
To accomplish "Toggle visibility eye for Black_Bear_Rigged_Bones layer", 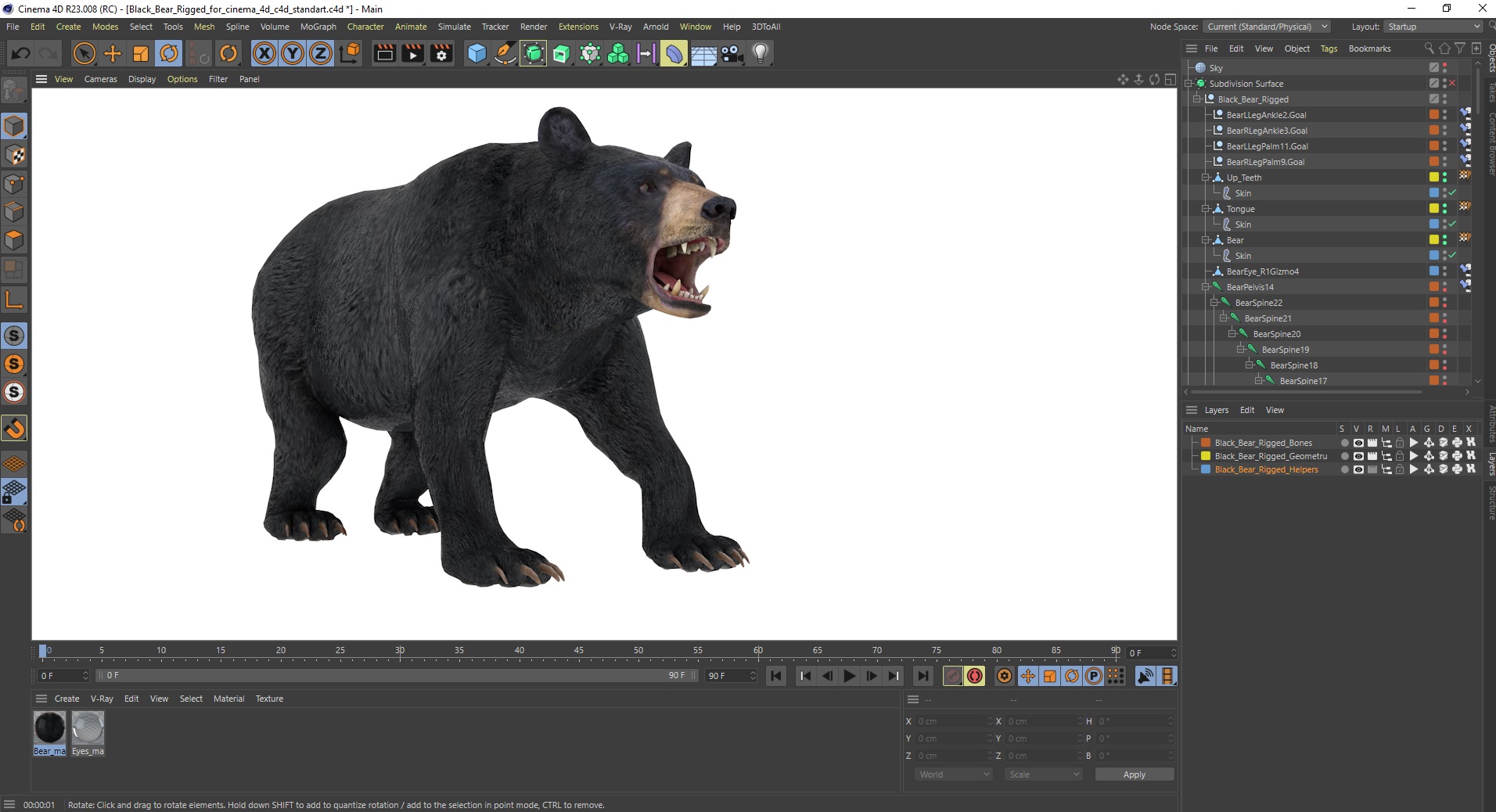I will (x=1358, y=443).
